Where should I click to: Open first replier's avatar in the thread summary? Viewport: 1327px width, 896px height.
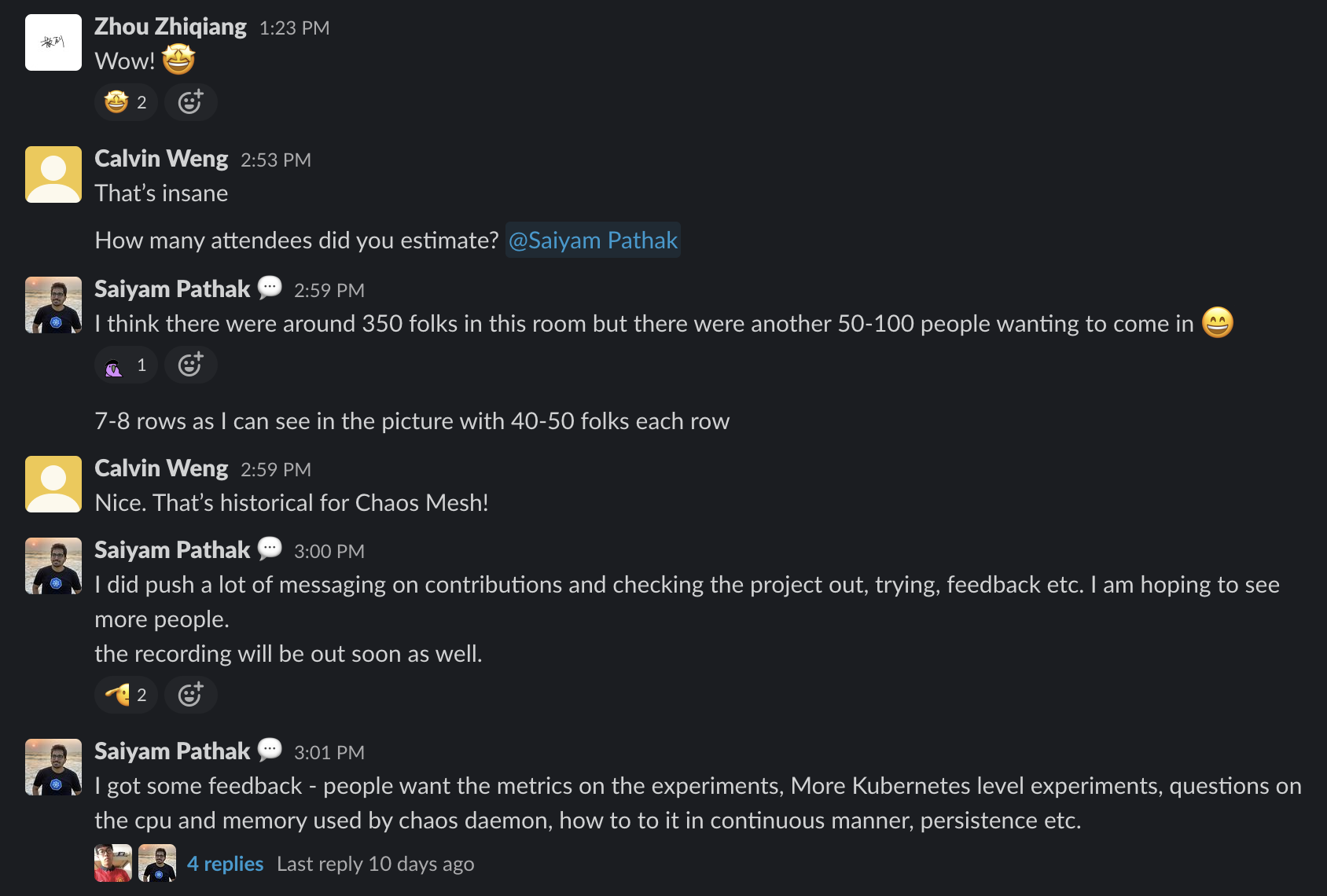click(113, 863)
